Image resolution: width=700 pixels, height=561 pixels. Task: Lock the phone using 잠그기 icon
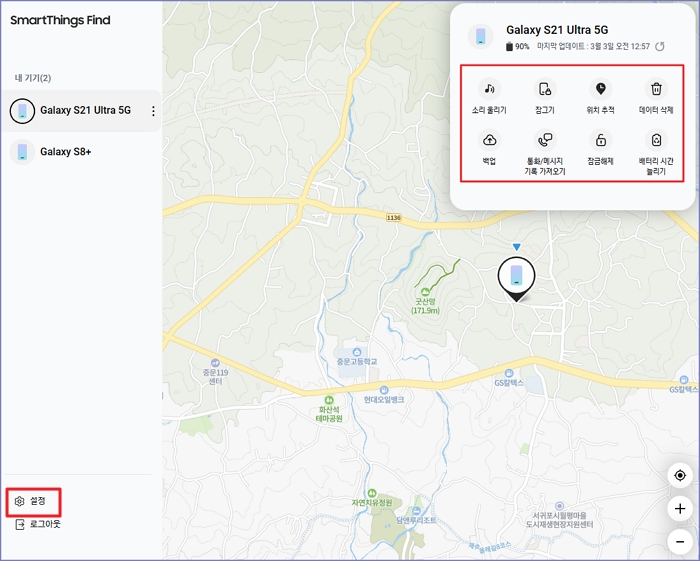(x=545, y=89)
